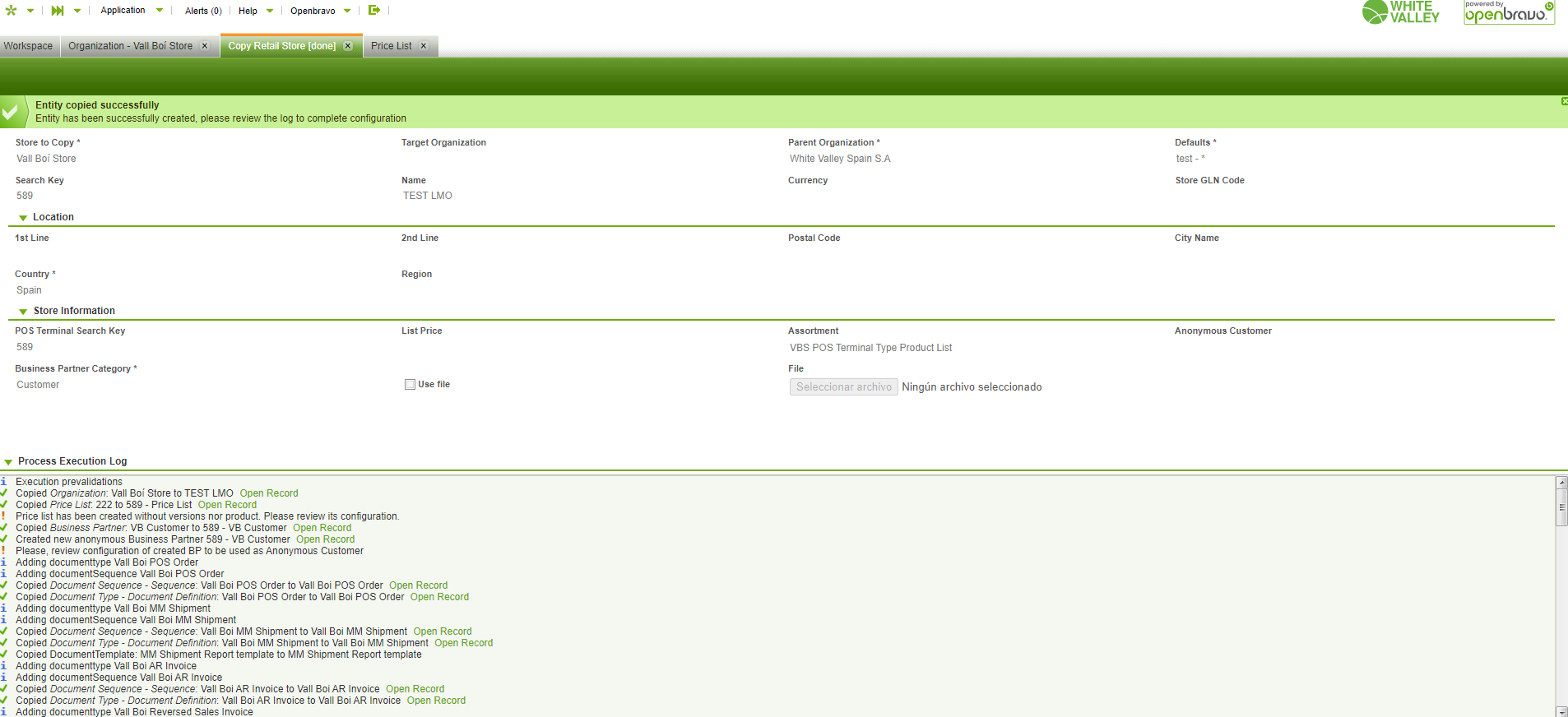
Task: Open the Quick Launch fast-forward icon
Action: (x=58, y=11)
